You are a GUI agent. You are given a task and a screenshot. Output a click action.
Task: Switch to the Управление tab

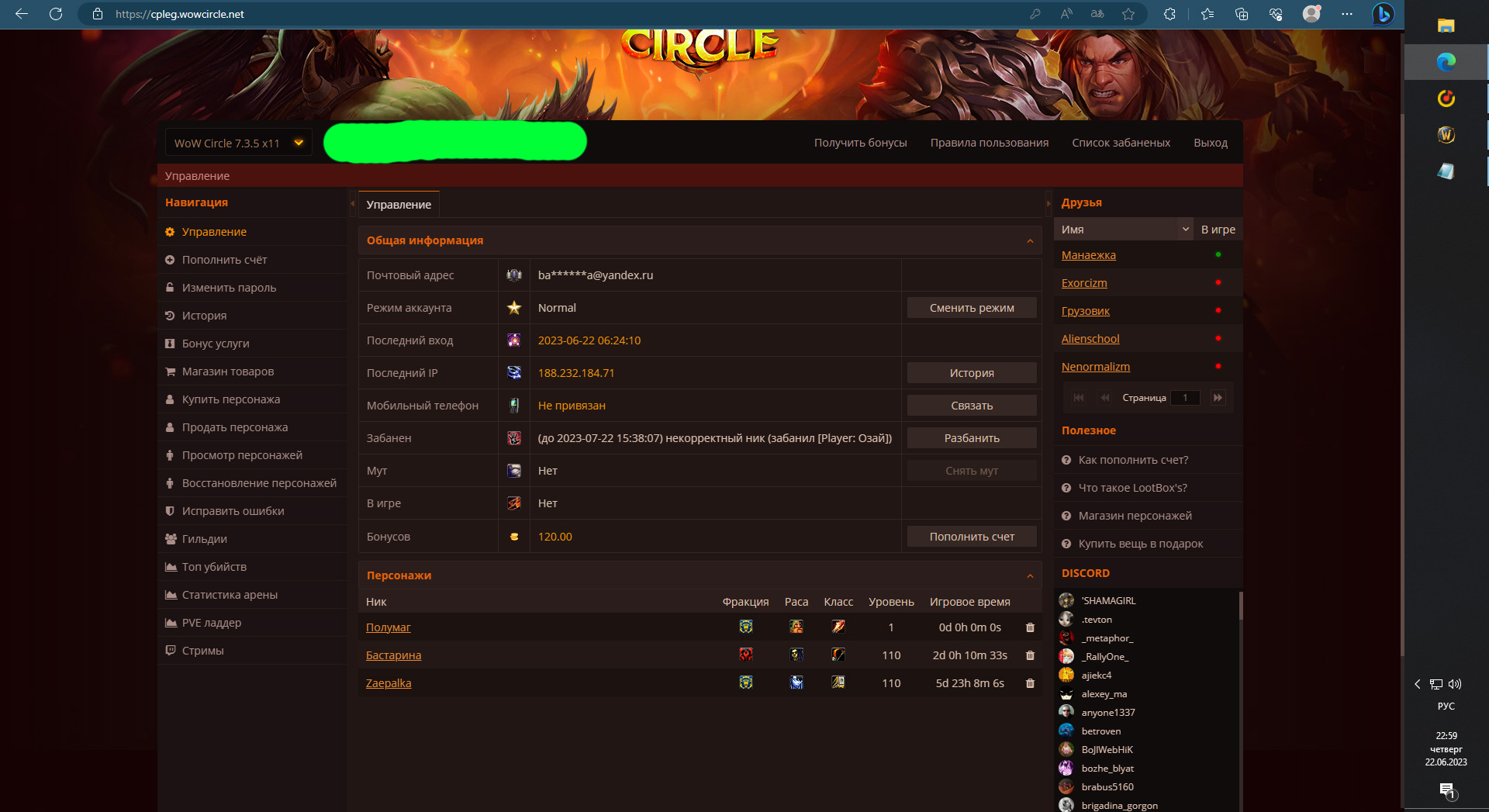[x=399, y=205]
